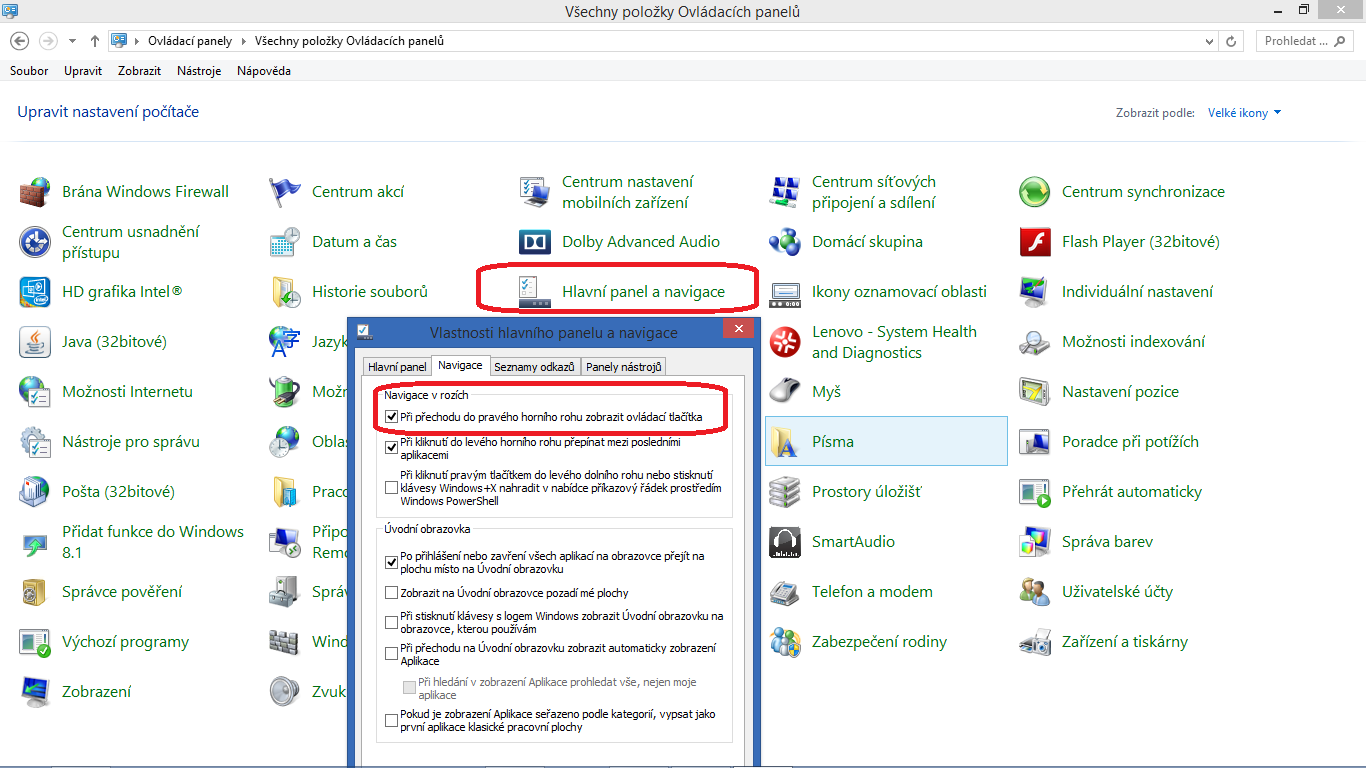The height and width of the screenshot is (768, 1366).
Task: Open Centrum nastavení mobilních zařízení
Action: point(606,192)
